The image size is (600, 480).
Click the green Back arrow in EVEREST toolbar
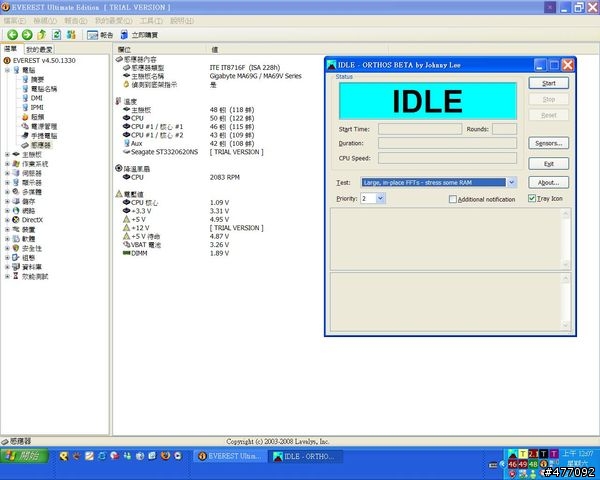click(12, 35)
